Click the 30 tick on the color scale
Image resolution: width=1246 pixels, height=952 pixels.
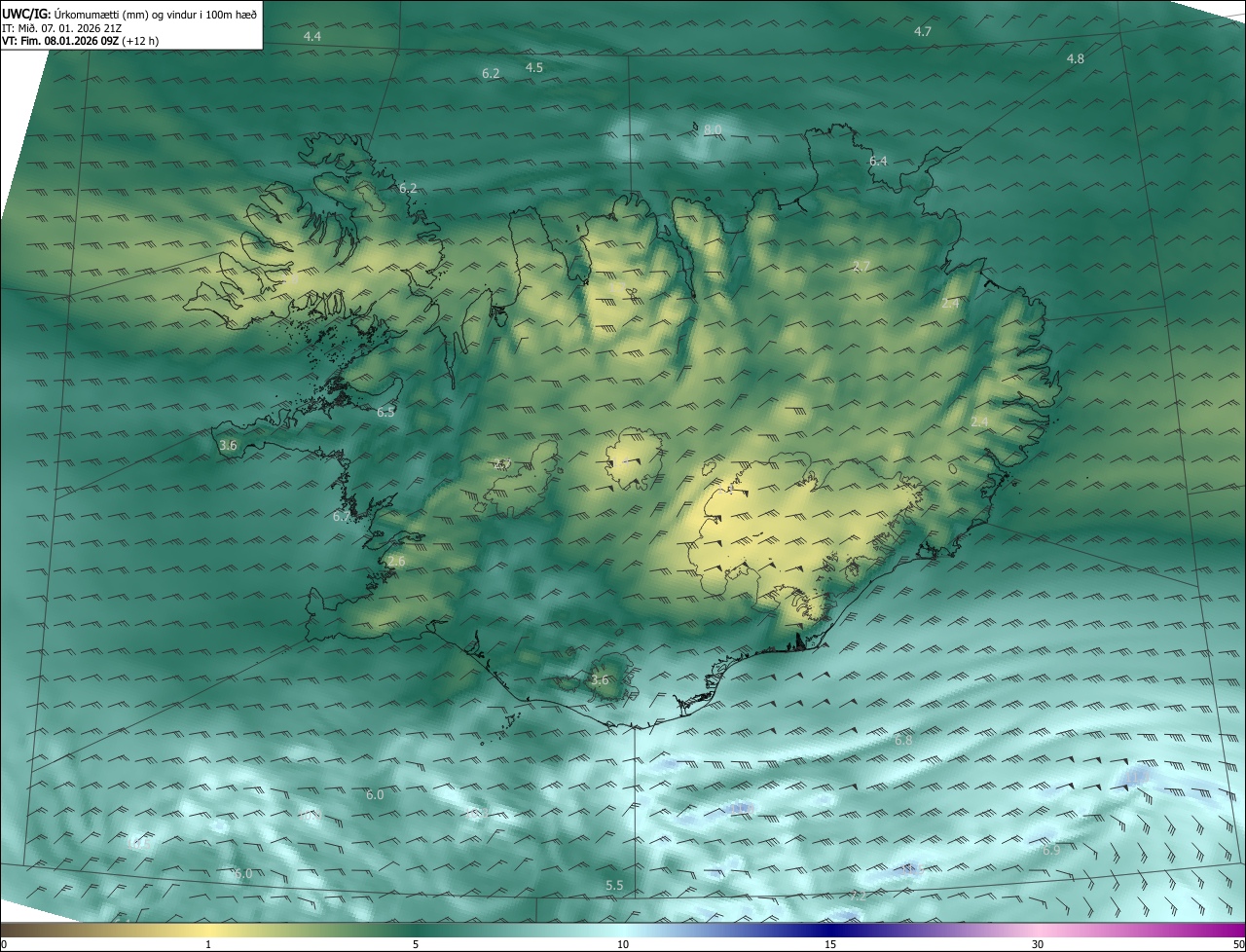point(1038,944)
